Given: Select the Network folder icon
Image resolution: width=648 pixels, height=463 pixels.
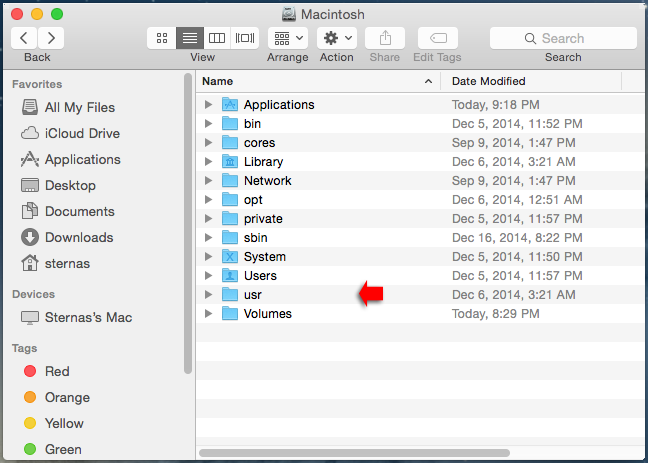Looking at the screenshot, I should [x=230, y=181].
